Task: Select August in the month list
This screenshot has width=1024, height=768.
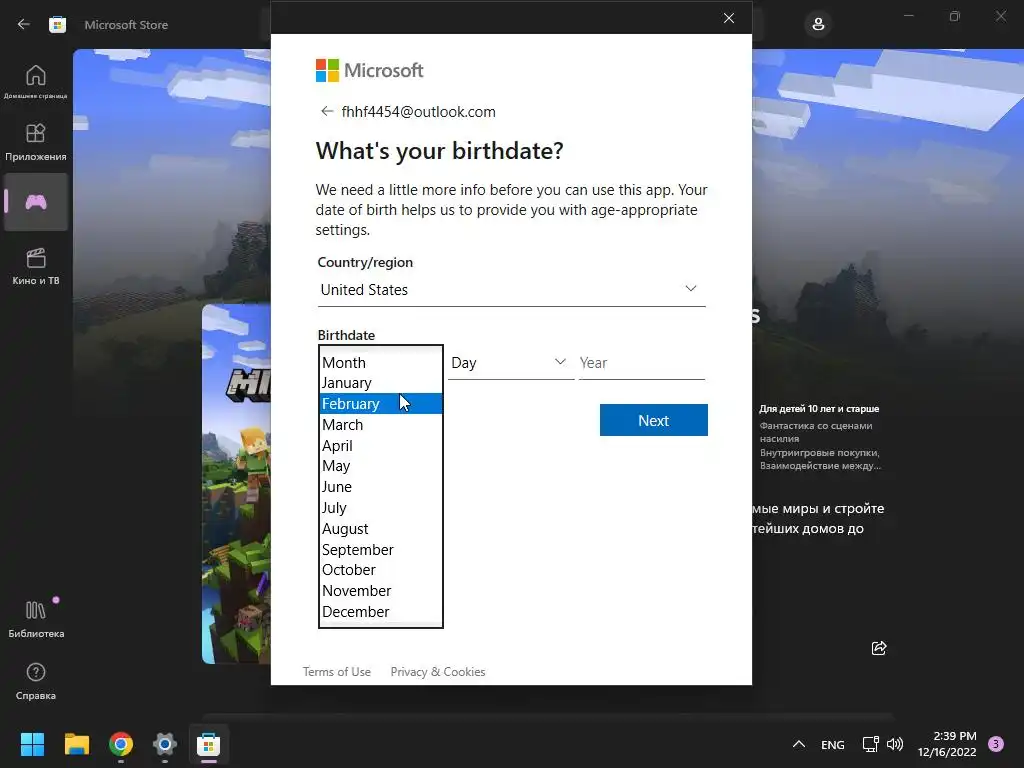Action: point(381,528)
